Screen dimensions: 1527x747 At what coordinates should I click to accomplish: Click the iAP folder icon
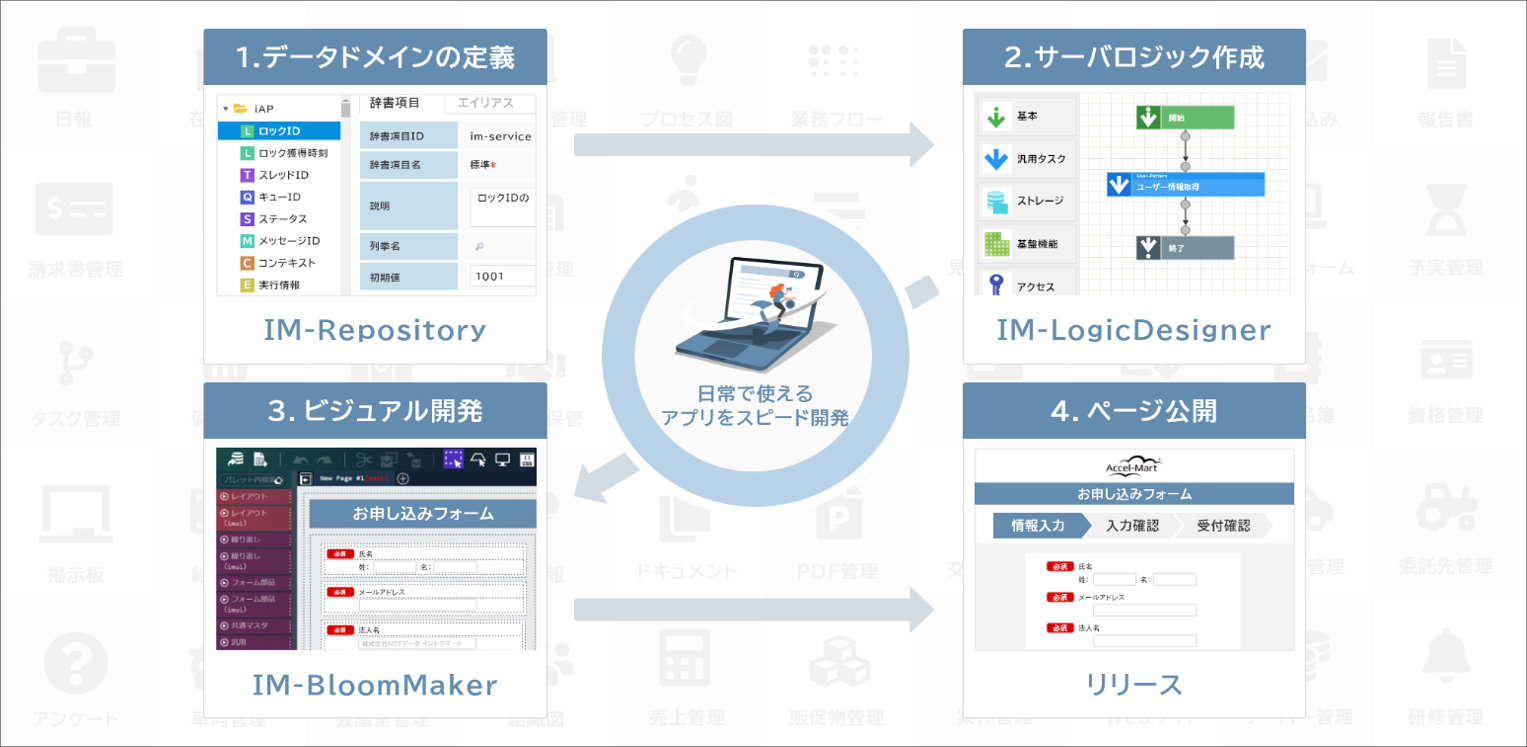241,108
